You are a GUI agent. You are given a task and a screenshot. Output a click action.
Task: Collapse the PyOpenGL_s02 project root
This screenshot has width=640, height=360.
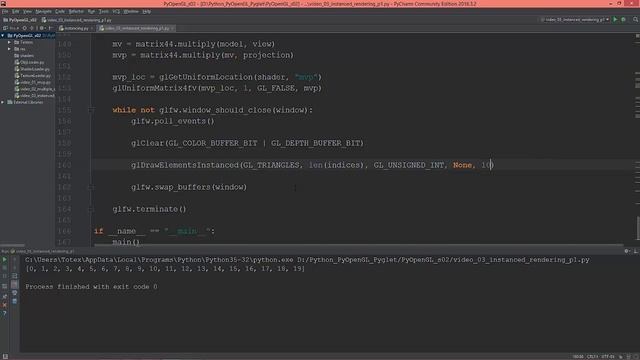coord(3,36)
